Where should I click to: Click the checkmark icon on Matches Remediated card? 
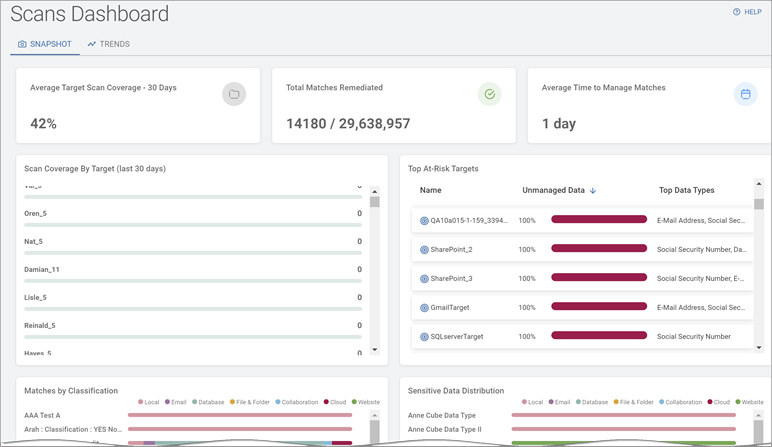[489, 94]
